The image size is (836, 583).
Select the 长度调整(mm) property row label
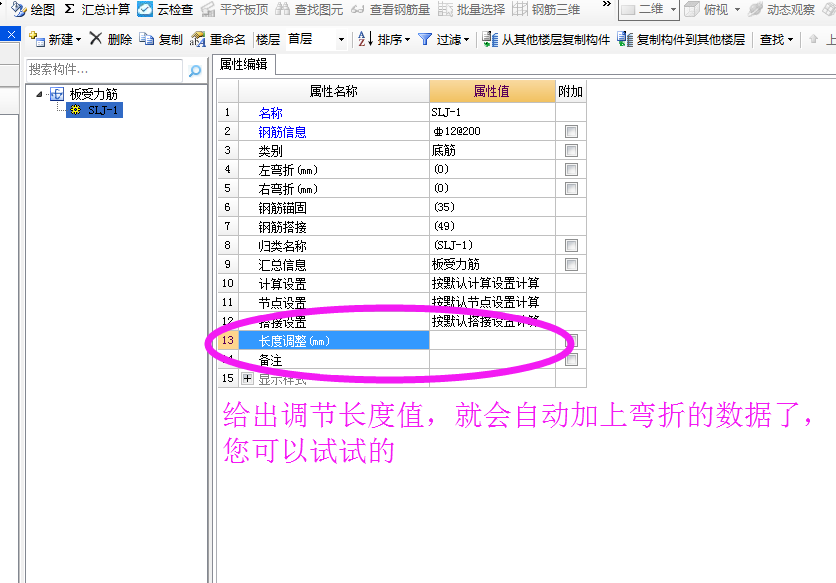coord(334,340)
